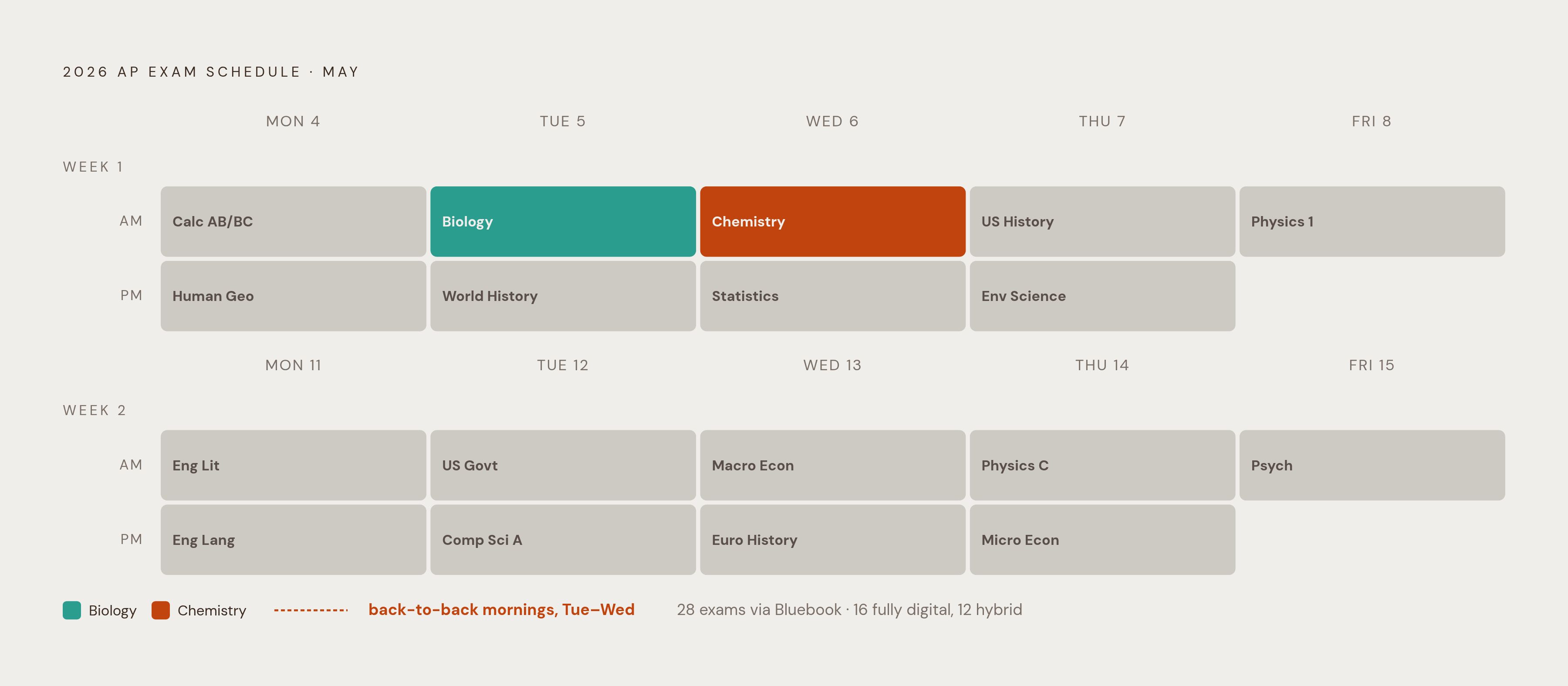This screenshot has width=1568, height=686.
Task: Click the MON 11 column header
Action: point(294,365)
